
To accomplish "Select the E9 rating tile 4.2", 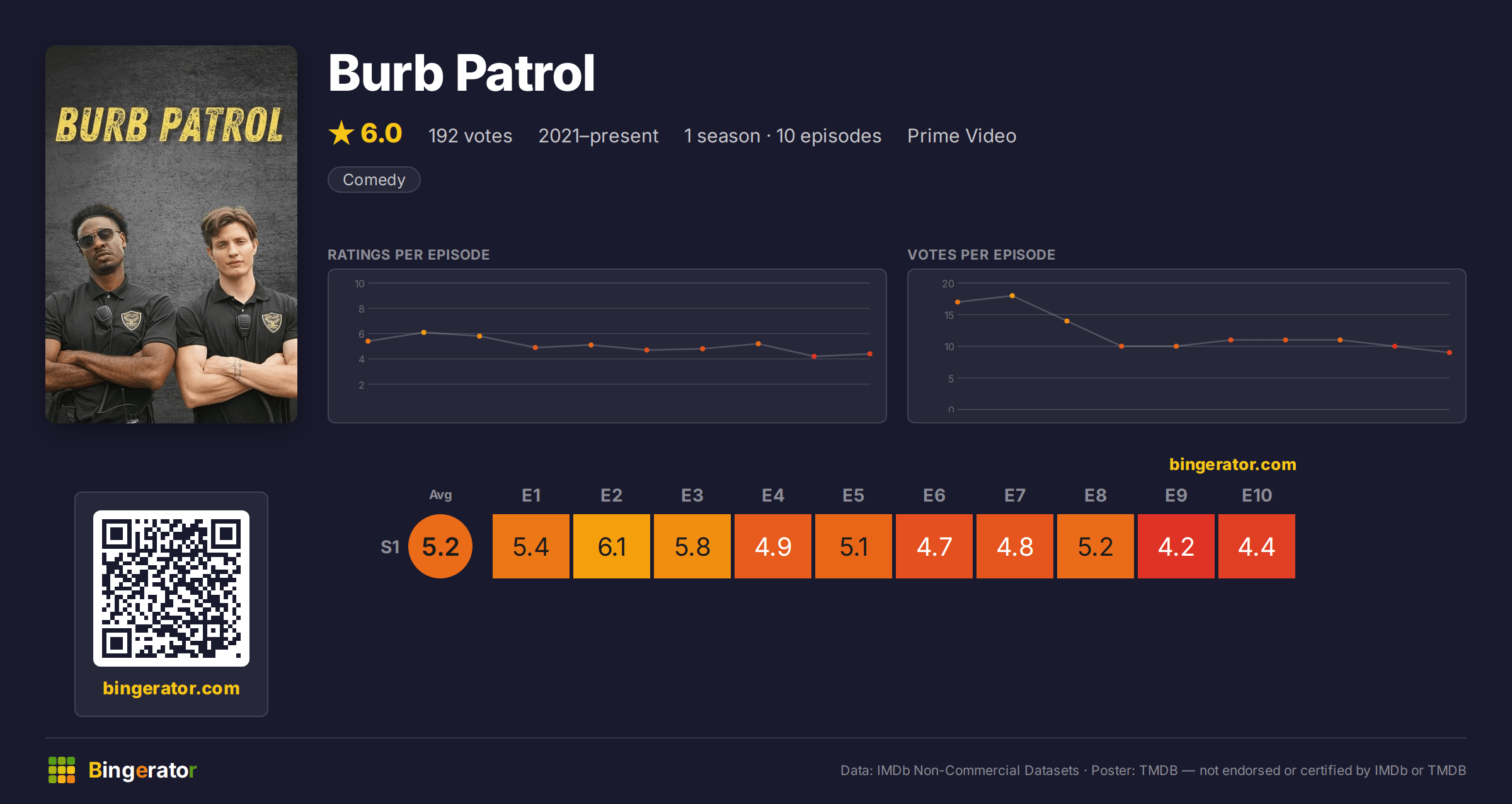I will pos(1176,546).
